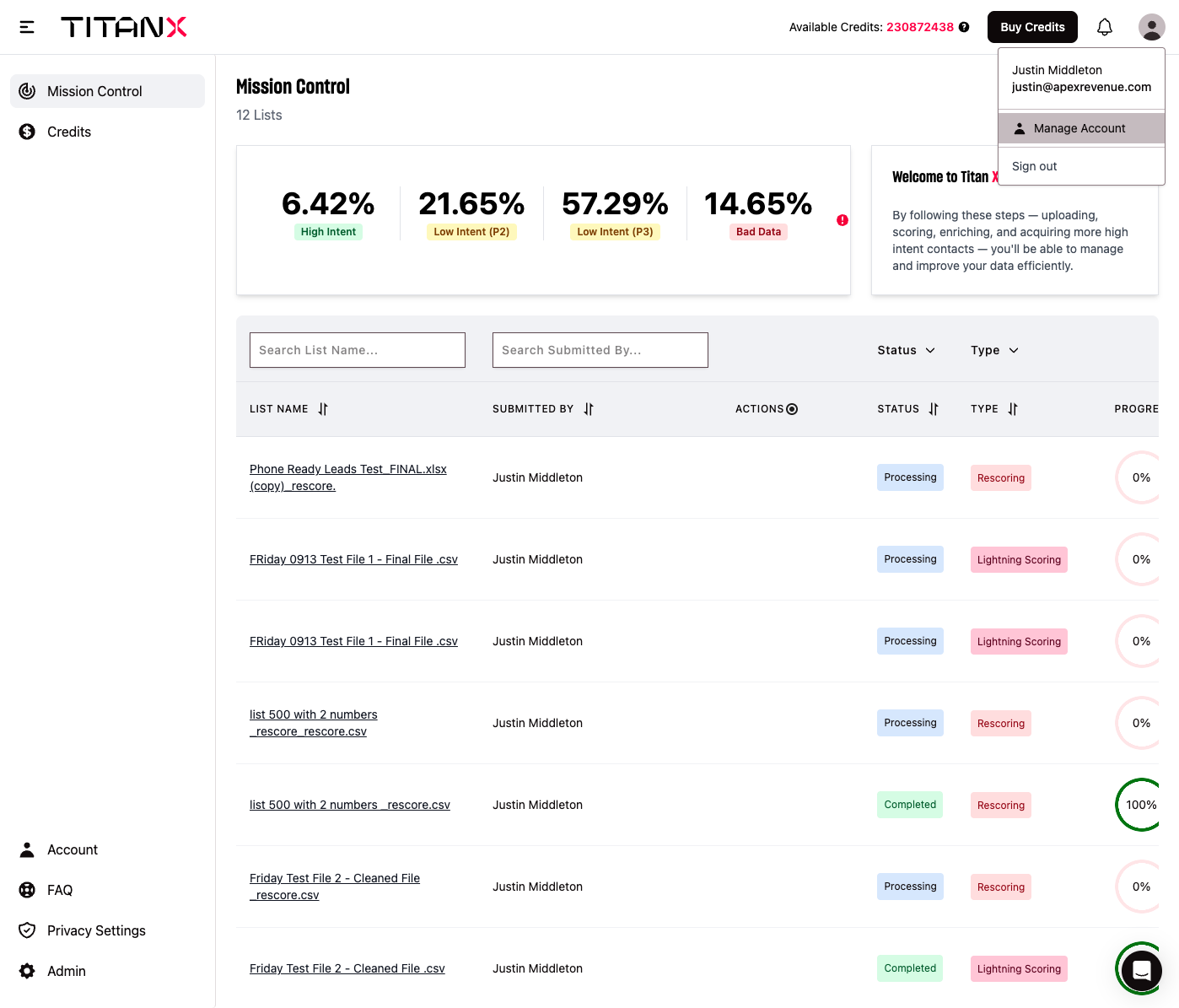Click the Admin gear icon
Screen dimensions: 1179x1008
(x=27, y=971)
